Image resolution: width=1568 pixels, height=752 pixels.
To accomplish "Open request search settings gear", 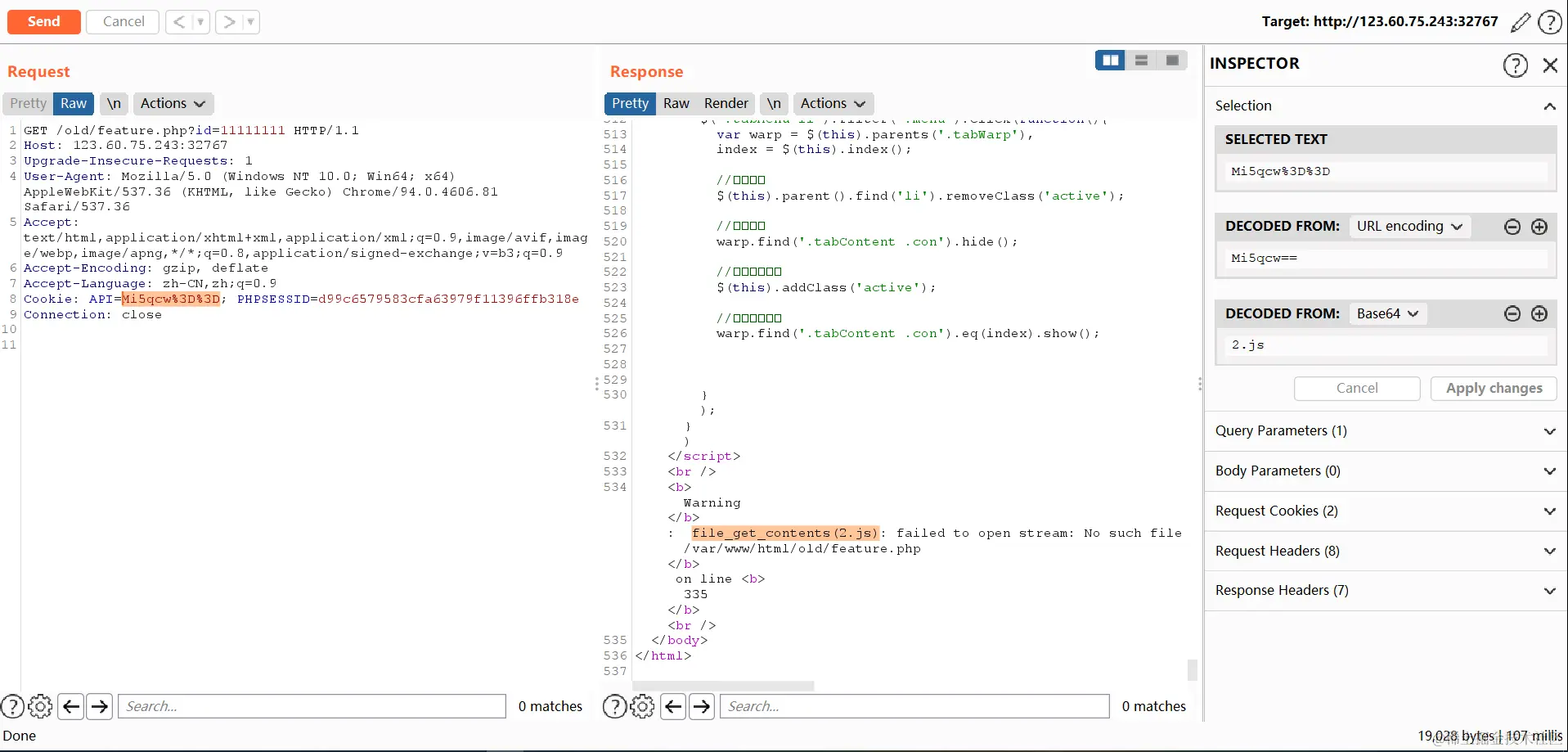I will click(x=40, y=706).
